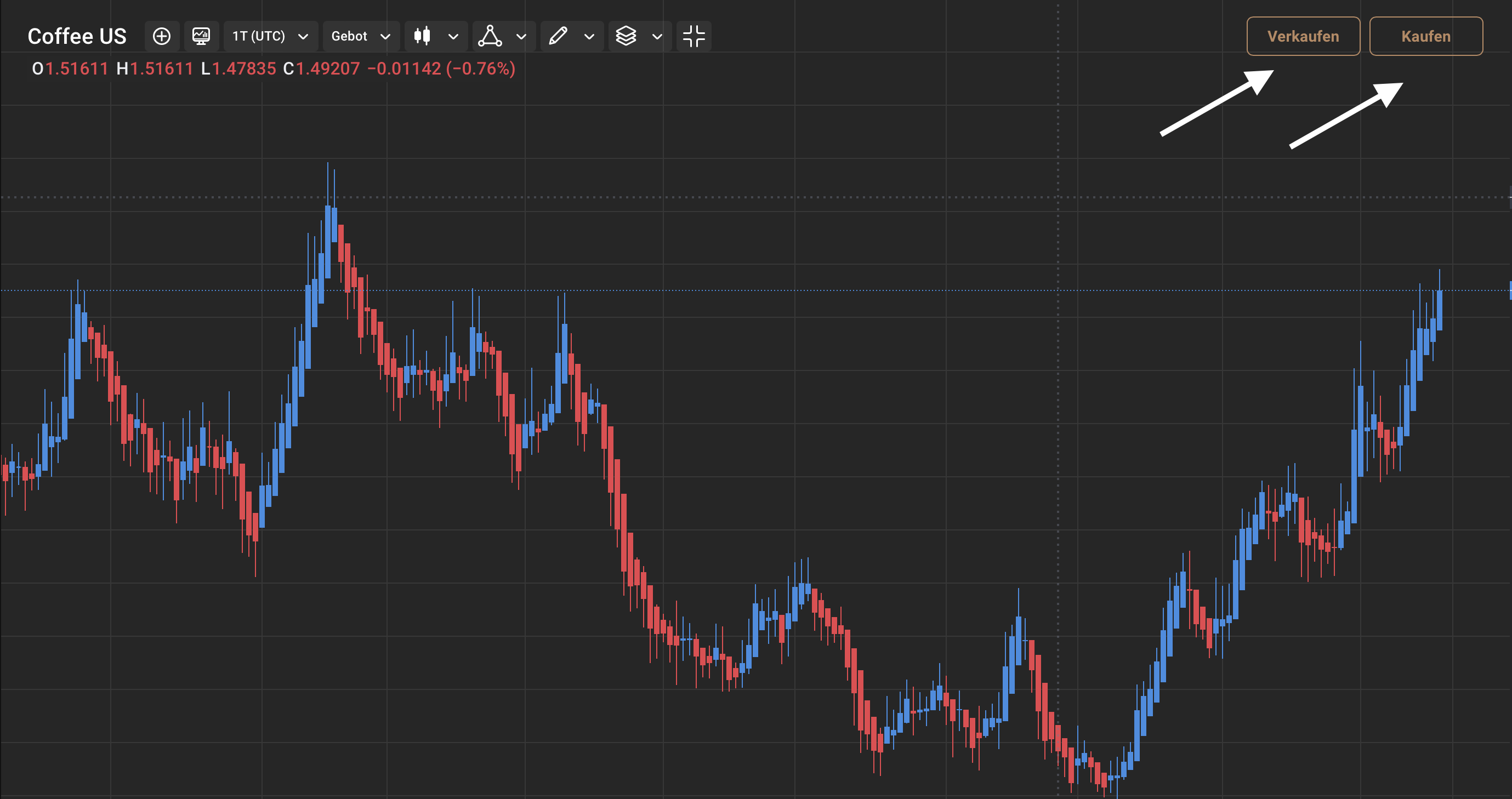
Task: Open the layers stack icon
Action: click(x=626, y=36)
